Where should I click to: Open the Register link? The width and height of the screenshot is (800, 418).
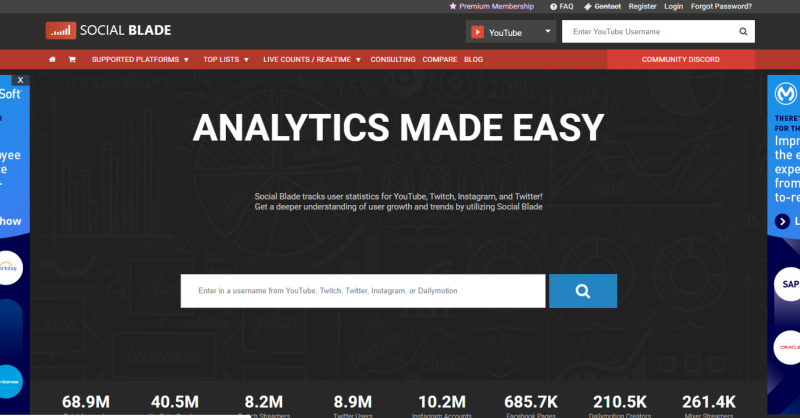click(642, 7)
